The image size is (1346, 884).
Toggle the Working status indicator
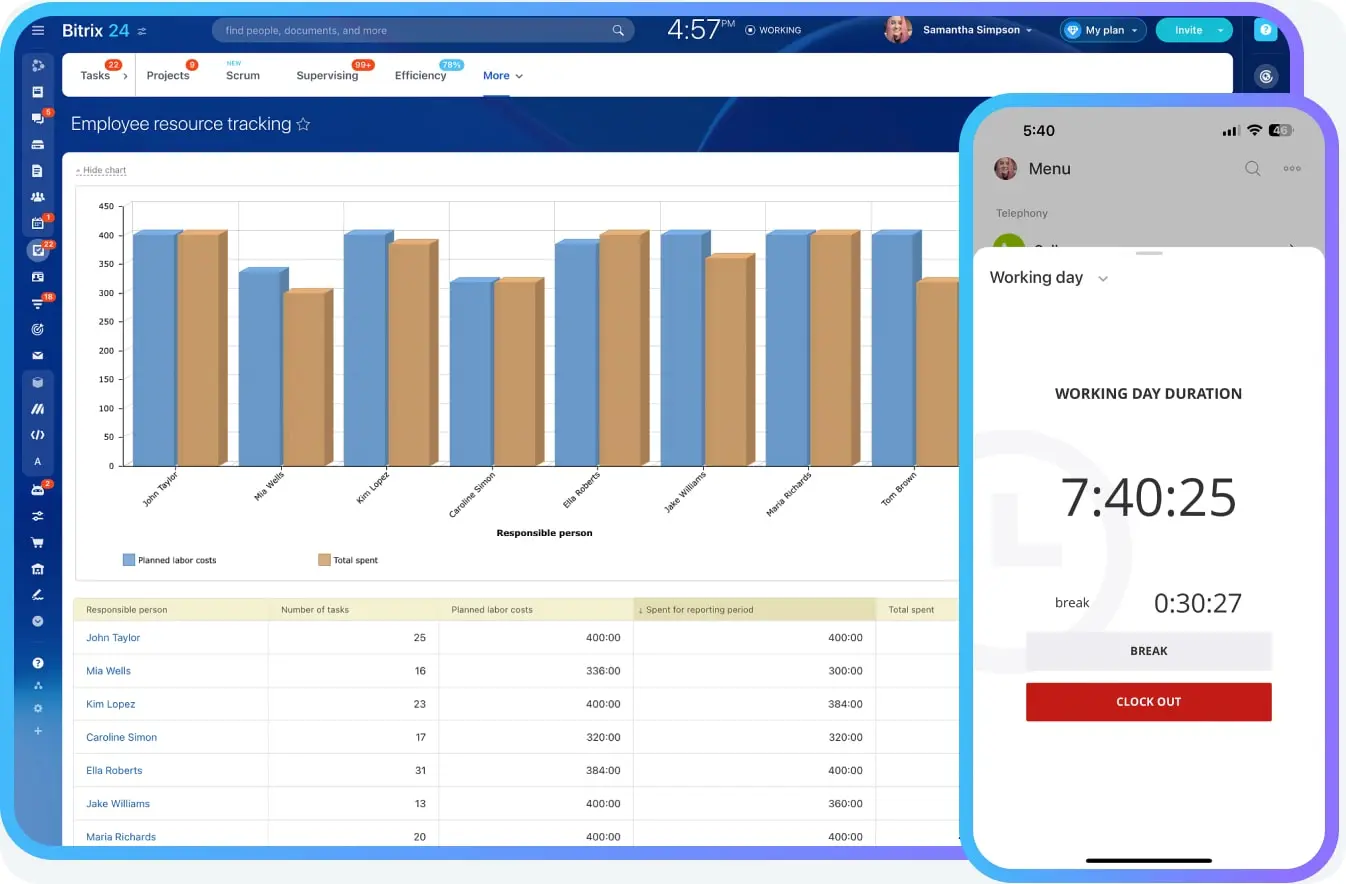[x=773, y=30]
